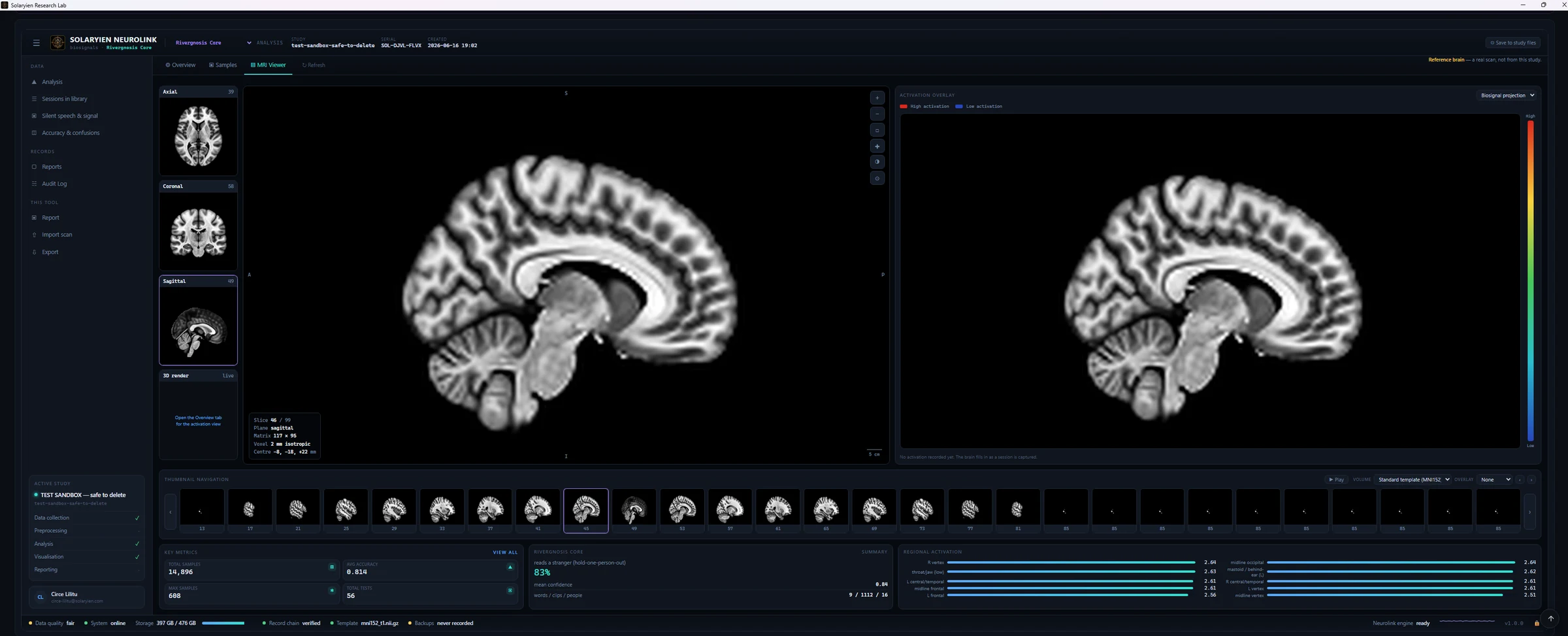Select slice thumbnail numbered 33
Screen dimensions: 1568x636
pyautogui.click(x=442, y=510)
